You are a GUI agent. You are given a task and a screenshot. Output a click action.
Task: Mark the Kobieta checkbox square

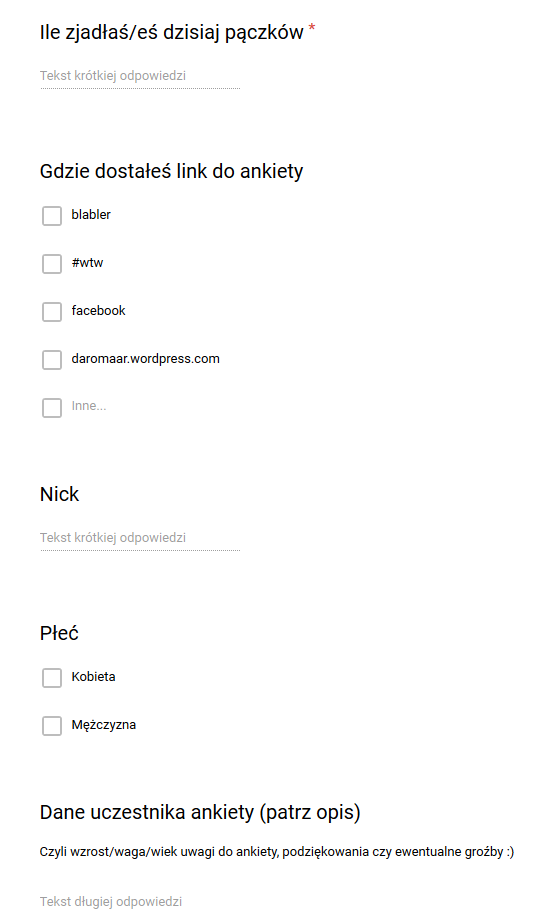52,678
